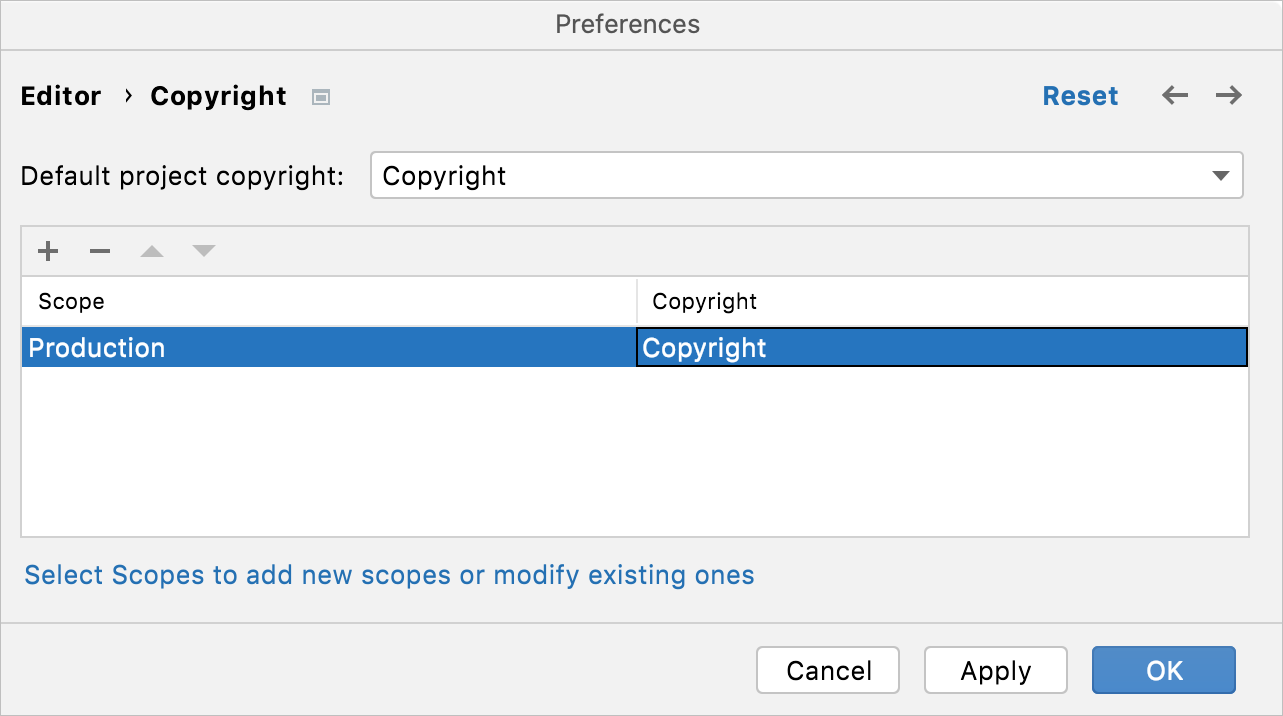Remove the selected Production scope
Image resolution: width=1283 pixels, height=716 pixels.
99,251
